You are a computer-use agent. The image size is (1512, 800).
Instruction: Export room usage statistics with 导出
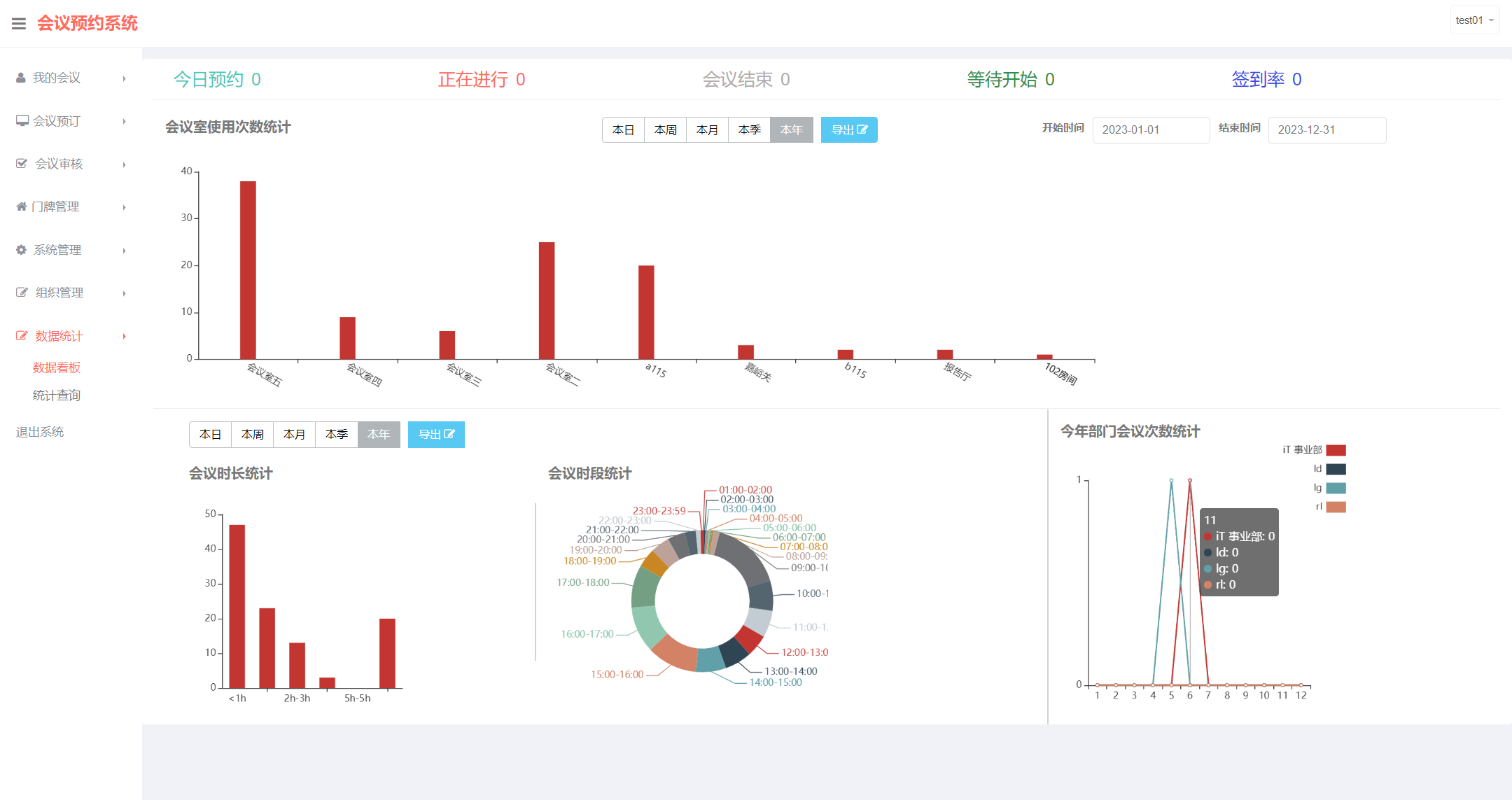click(849, 129)
